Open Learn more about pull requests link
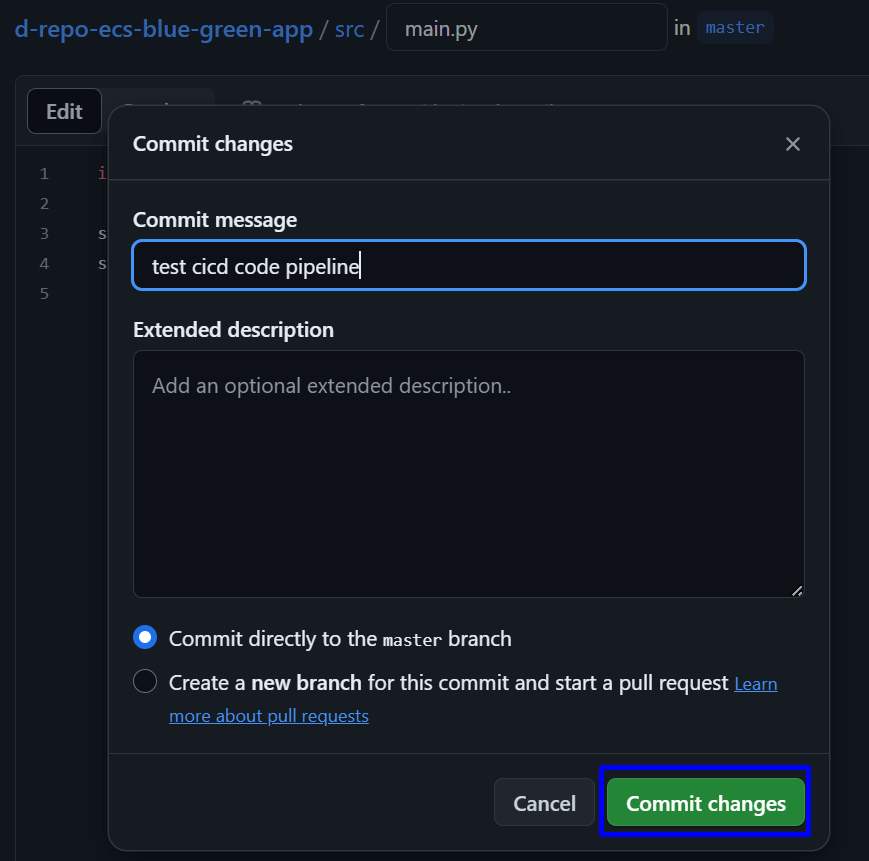The width and height of the screenshot is (869, 861). [x=268, y=716]
